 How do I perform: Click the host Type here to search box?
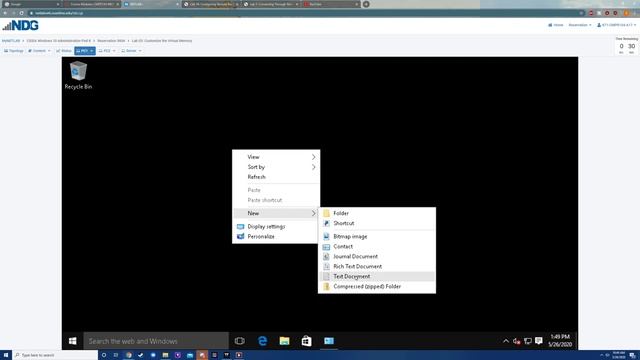55,355
